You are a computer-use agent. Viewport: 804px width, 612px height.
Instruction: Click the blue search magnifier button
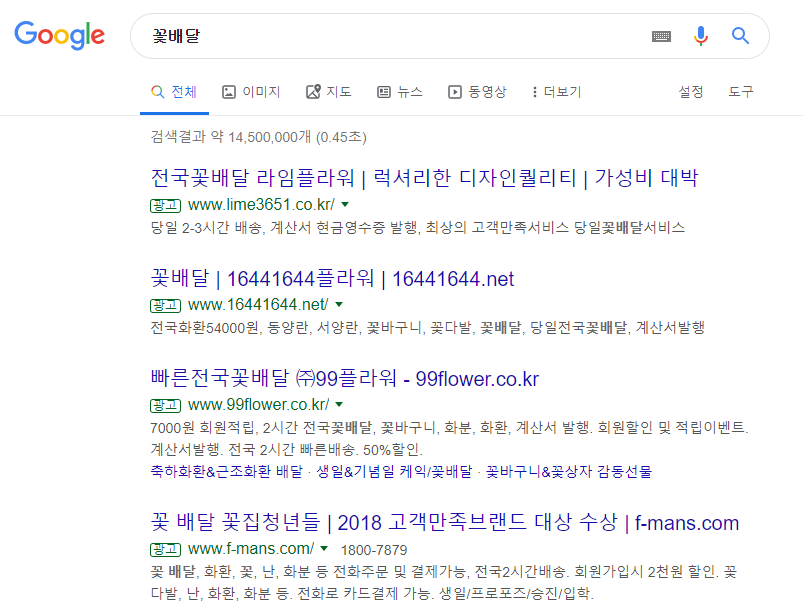click(740, 36)
